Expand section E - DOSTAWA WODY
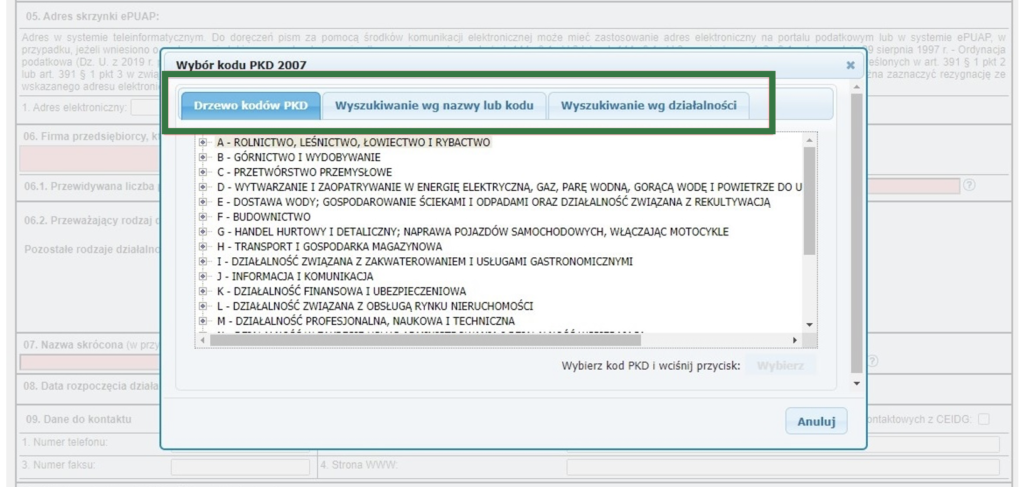This screenshot has height=487, width=1024. [202, 202]
